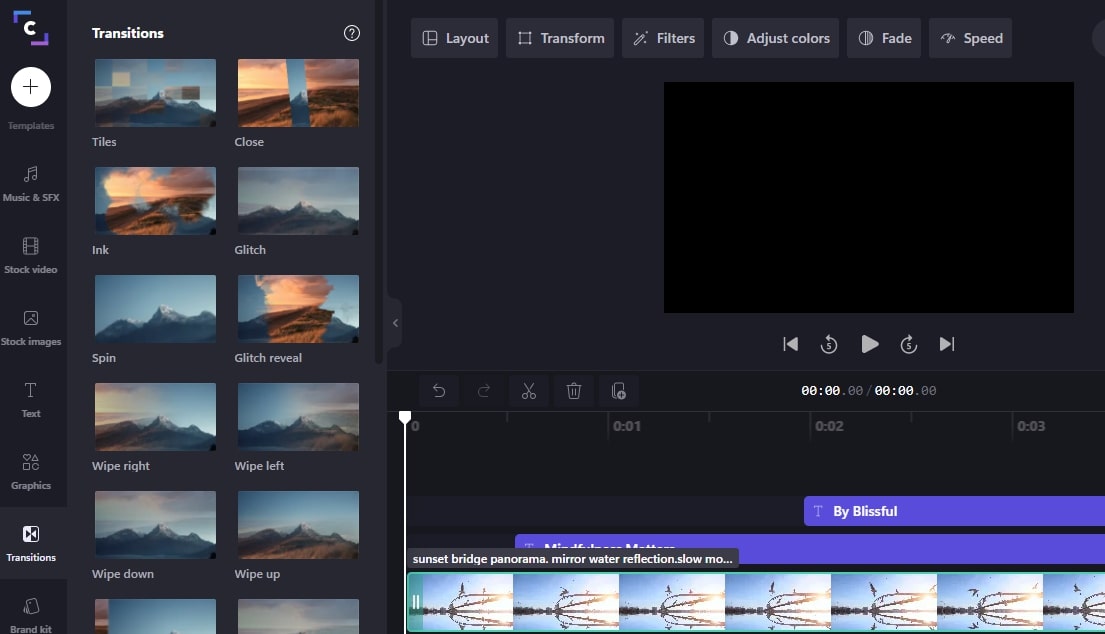The image size is (1105, 634).
Task: Open the Stock video panel
Action: (32, 256)
